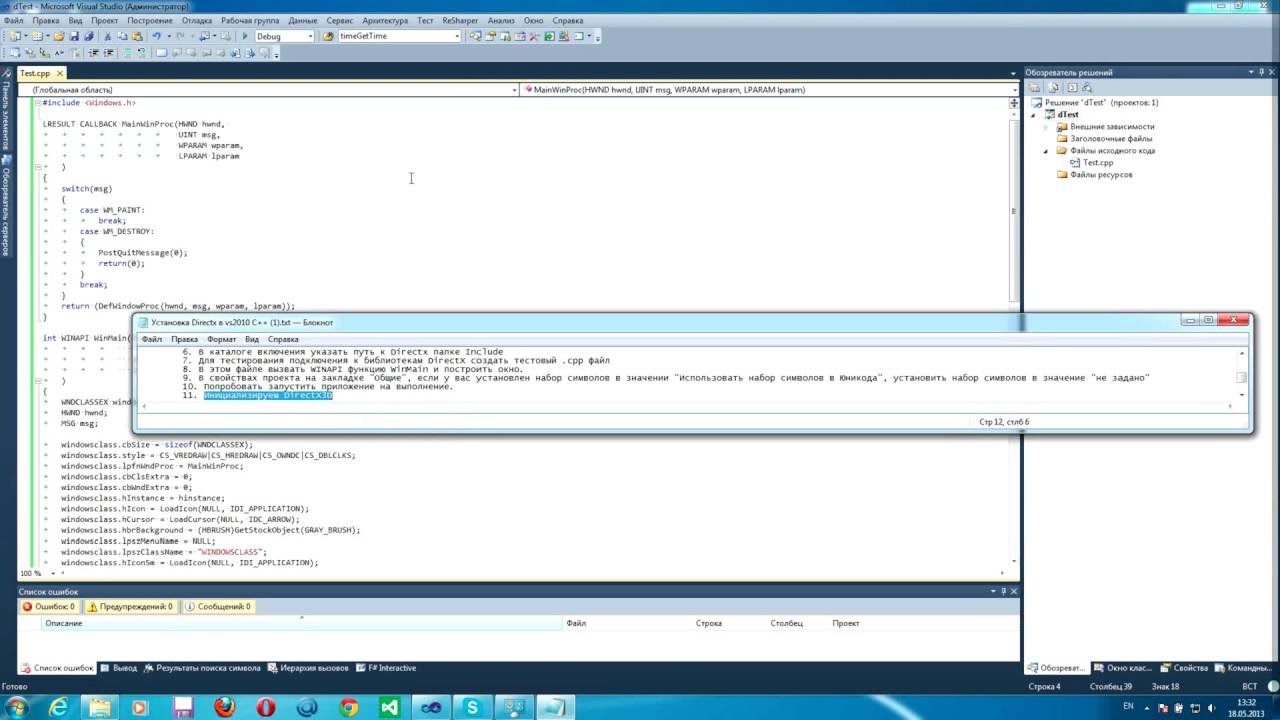Open Internet Explorer from taskbar

(x=58, y=707)
